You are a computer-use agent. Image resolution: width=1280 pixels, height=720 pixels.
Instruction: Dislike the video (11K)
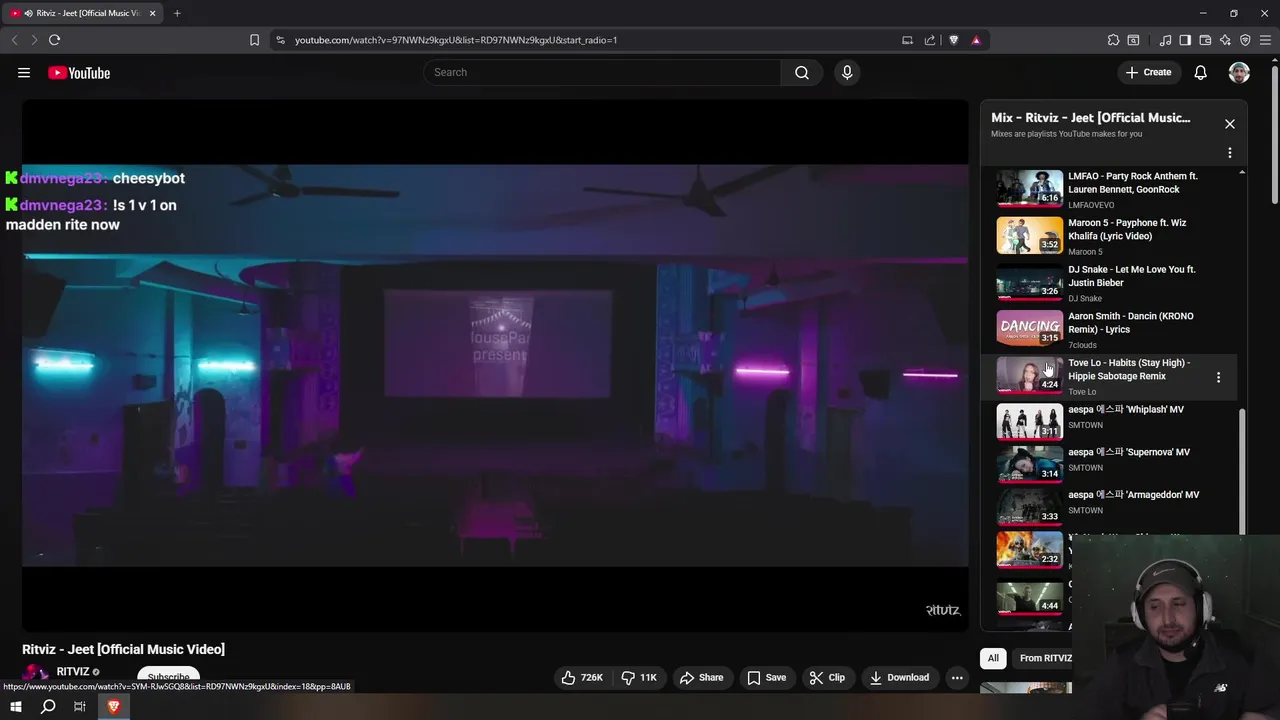[640, 677]
